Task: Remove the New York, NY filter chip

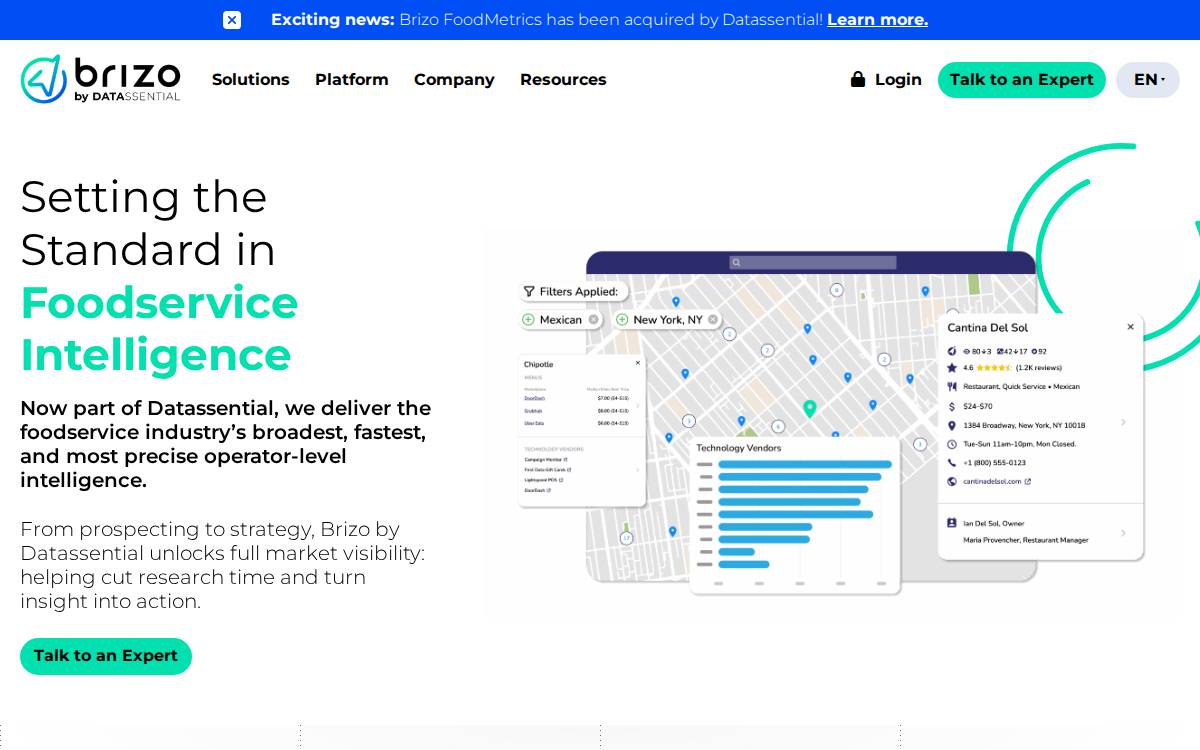Action: pyautogui.click(x=713, y=320)
